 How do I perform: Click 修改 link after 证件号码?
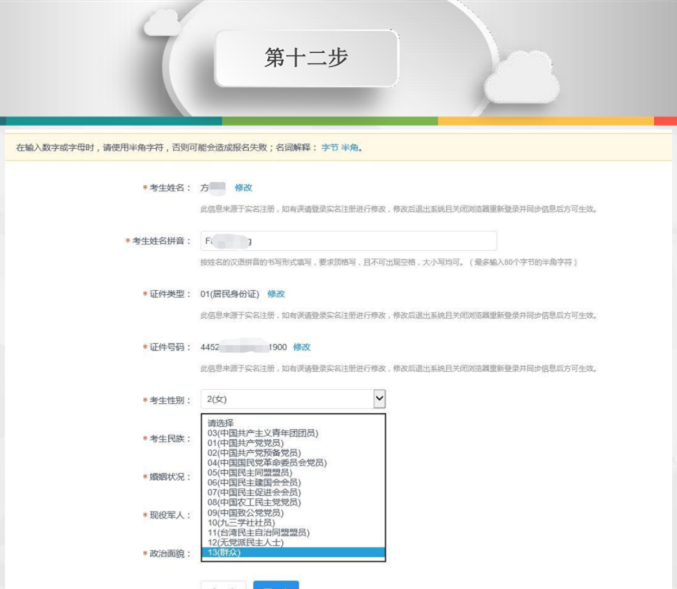[301, 347]
